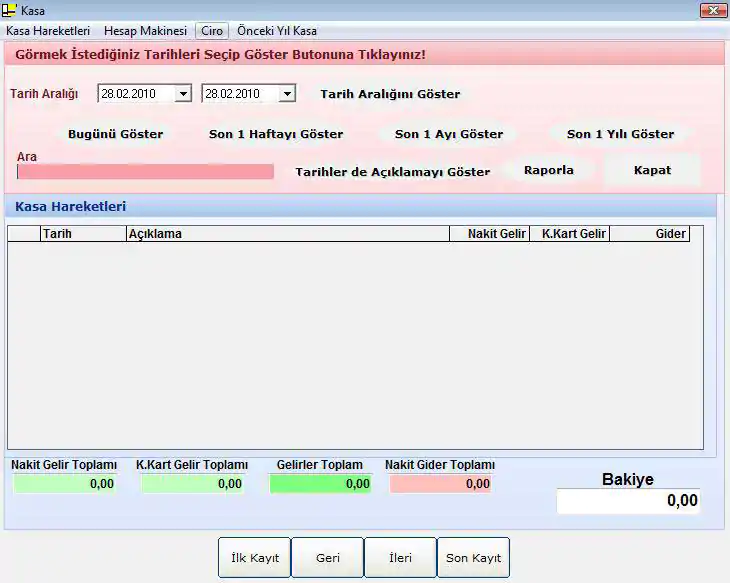This screenshot has height=583, width=730.
Task: Click Tarih Aralığını Göster button
Action: pos(390,94)
